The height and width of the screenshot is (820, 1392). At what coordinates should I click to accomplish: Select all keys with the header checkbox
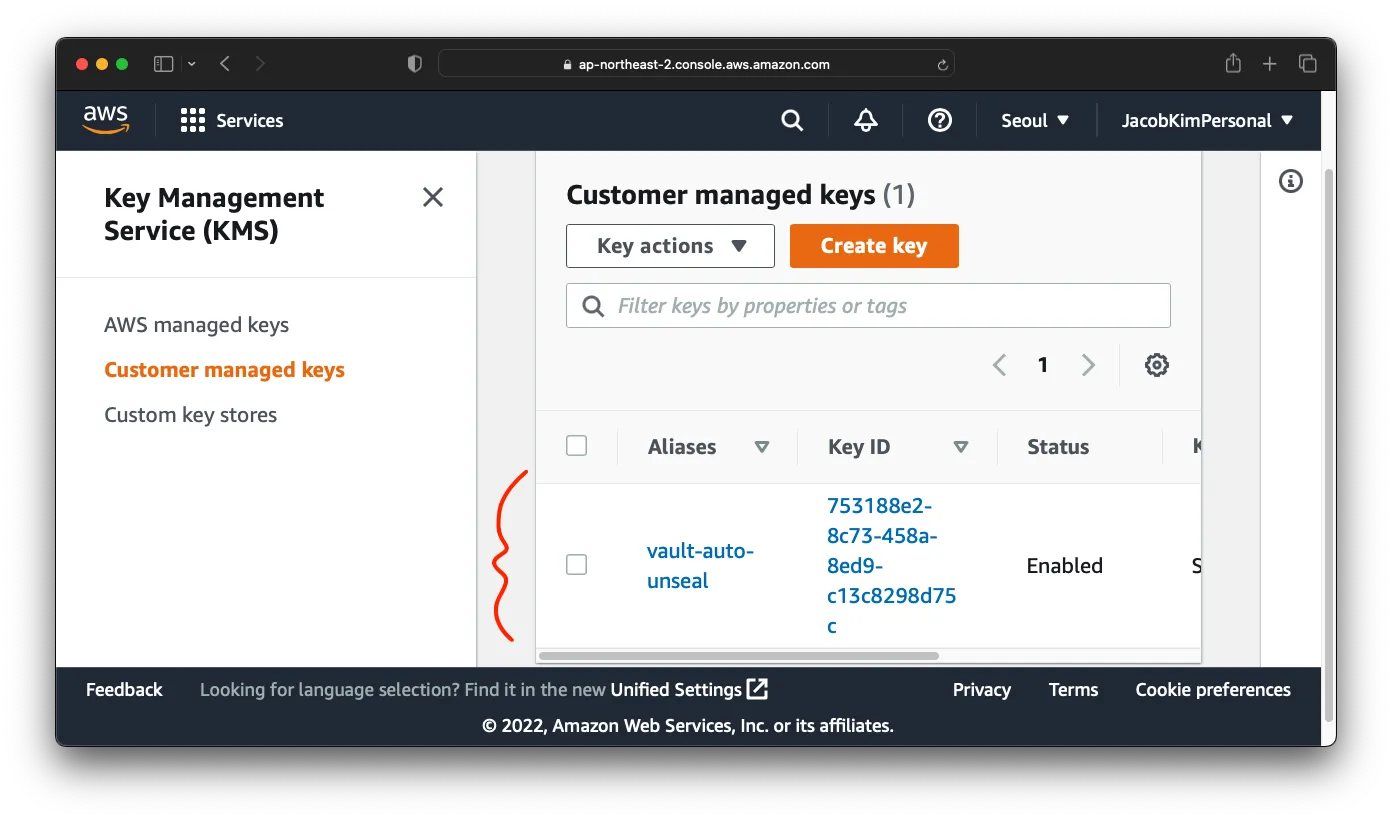(576, 446)
